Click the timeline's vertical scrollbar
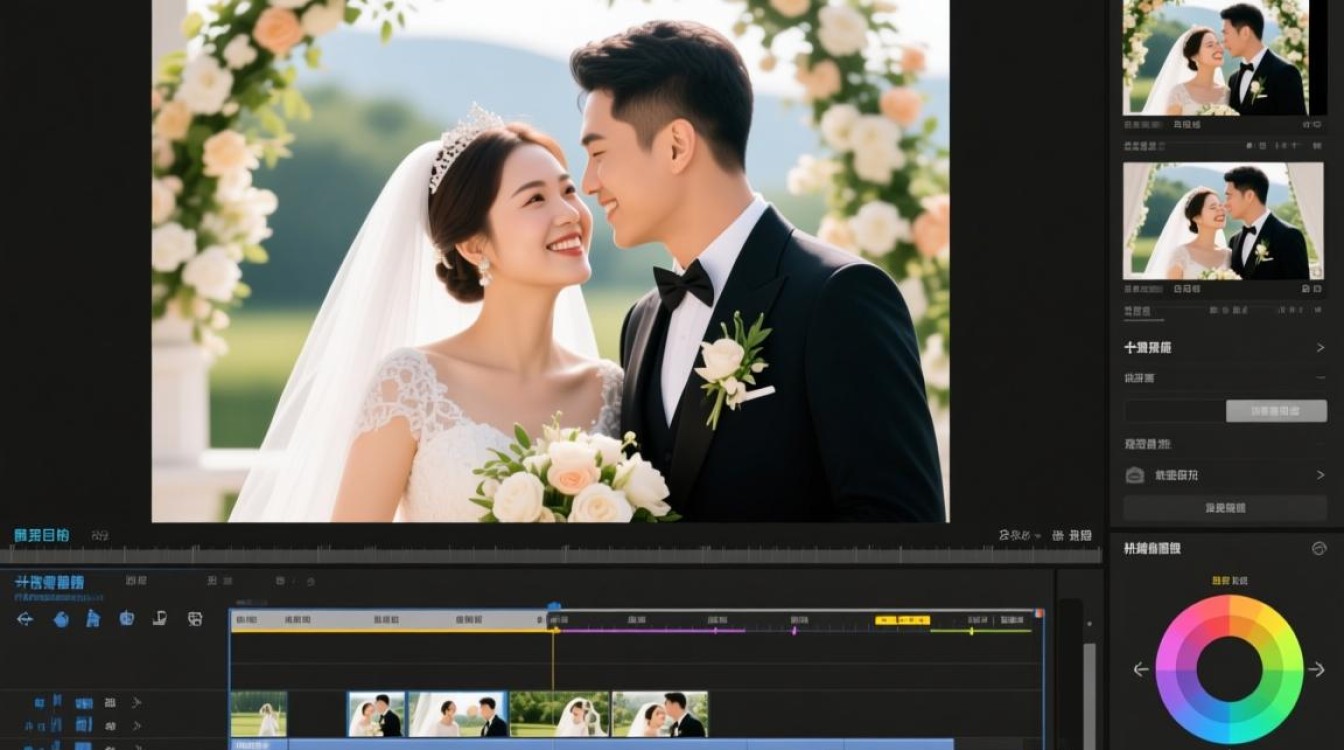 tap(1089, 695)
